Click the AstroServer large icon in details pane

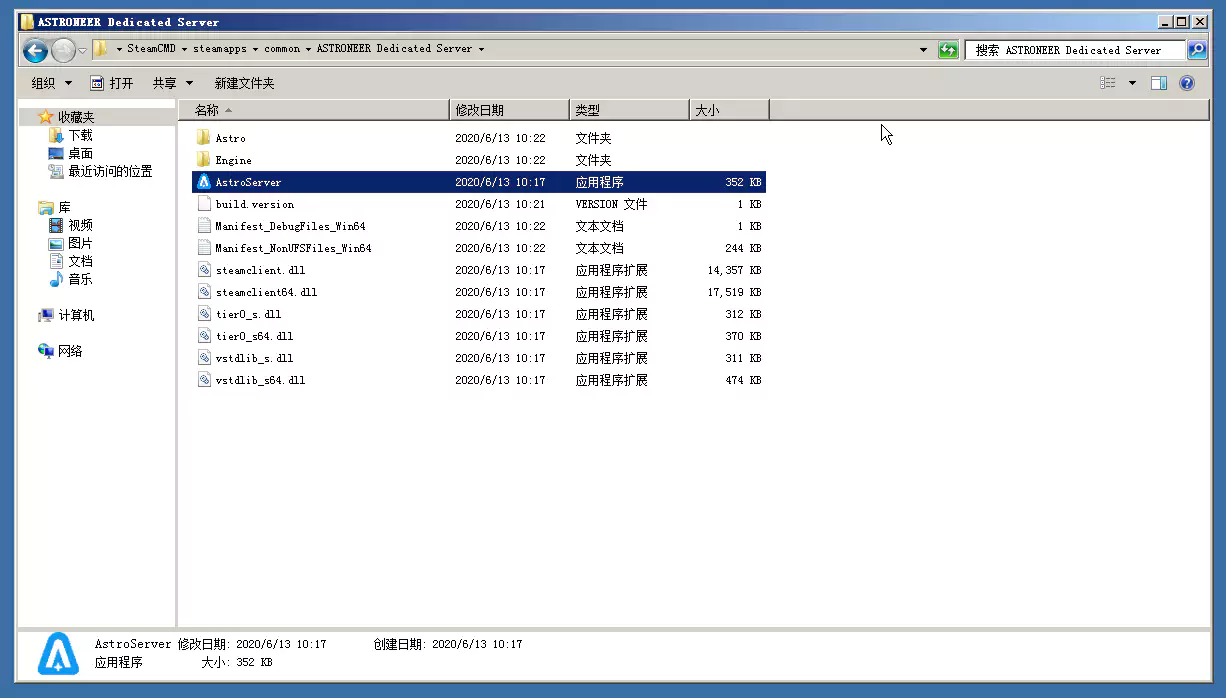click(x=58, y=654)
